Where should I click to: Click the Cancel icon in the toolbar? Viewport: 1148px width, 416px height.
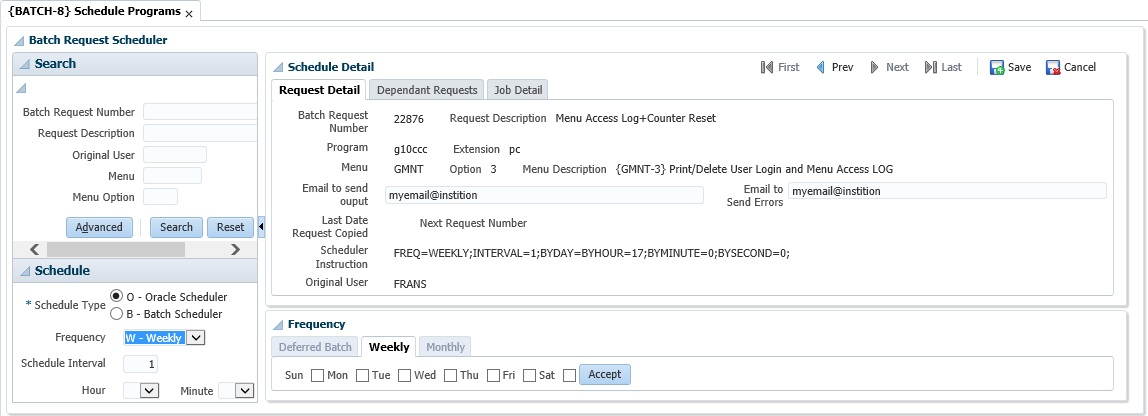[1053, 68]
